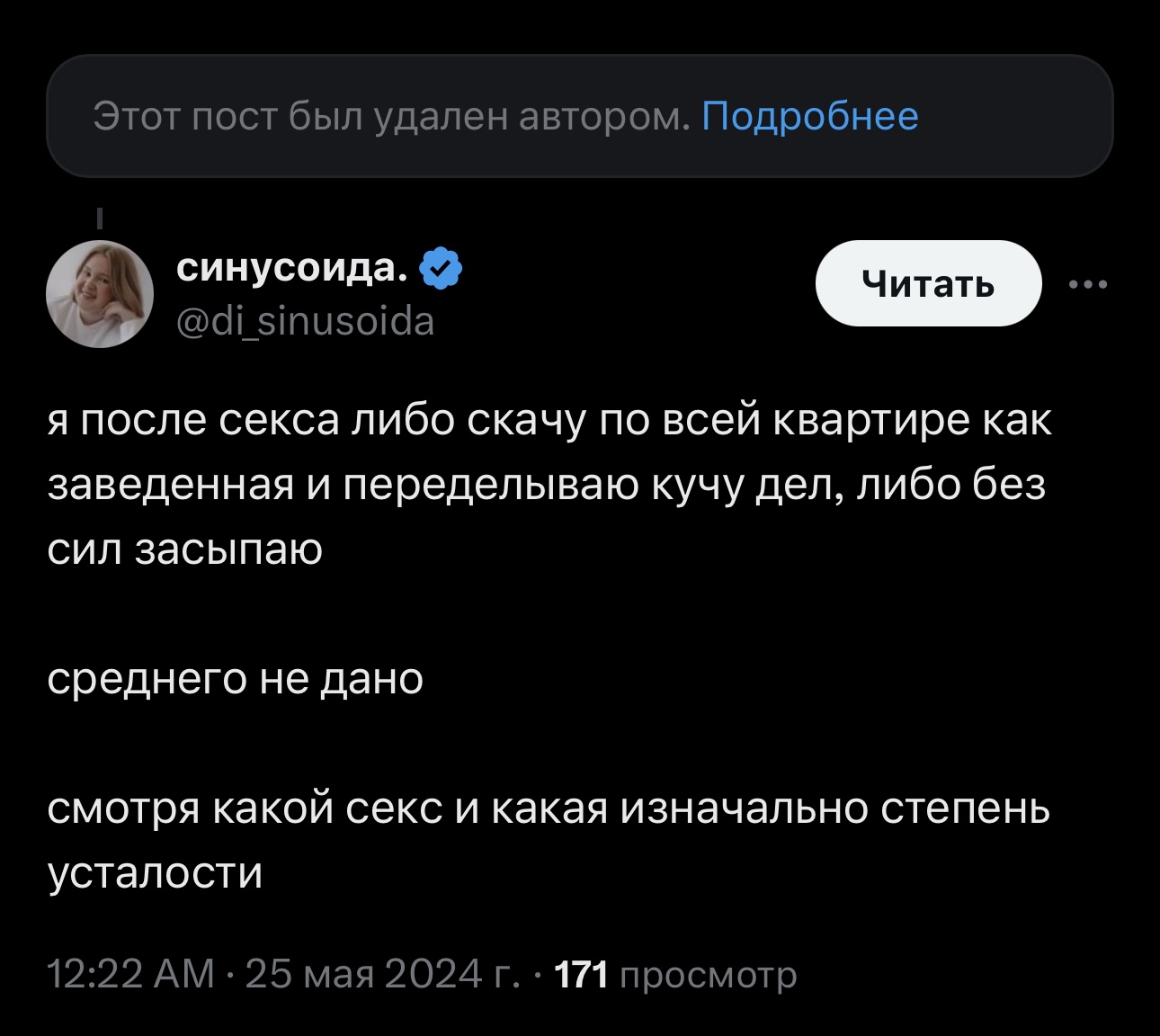The height and width of the screenshot is (1036, 1160).
Task: Click the среднего не дано paragraph
Action: [x=235, y=679]
